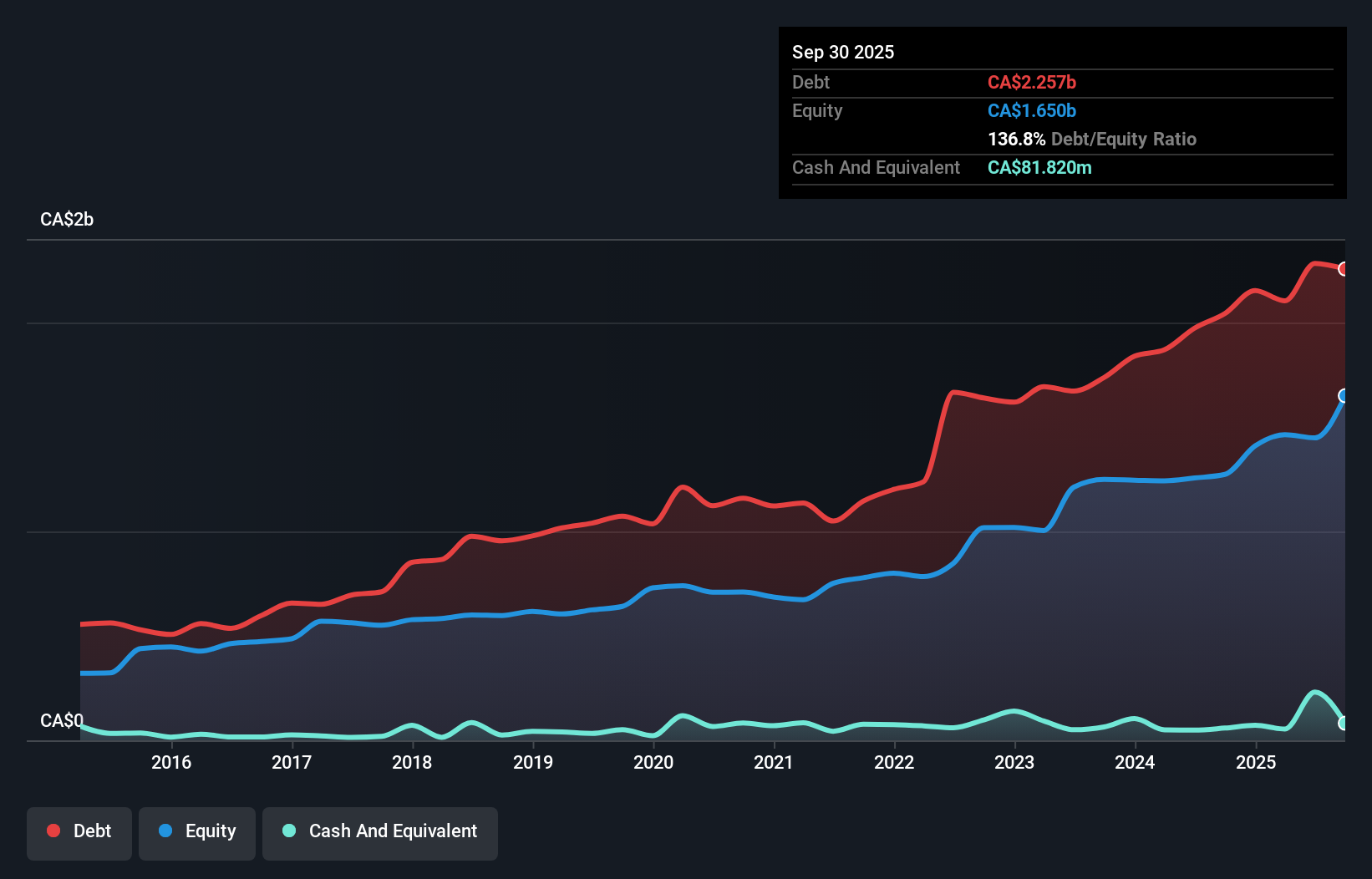The width and height of the screenshot is (1372, 879).
Task: Click the CA$2.257b debt value
Action: (1032, 83)
